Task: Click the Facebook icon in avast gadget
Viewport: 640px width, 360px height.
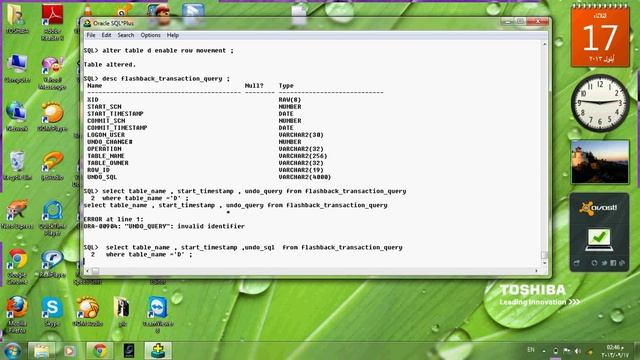Action: tap(613, 263)
